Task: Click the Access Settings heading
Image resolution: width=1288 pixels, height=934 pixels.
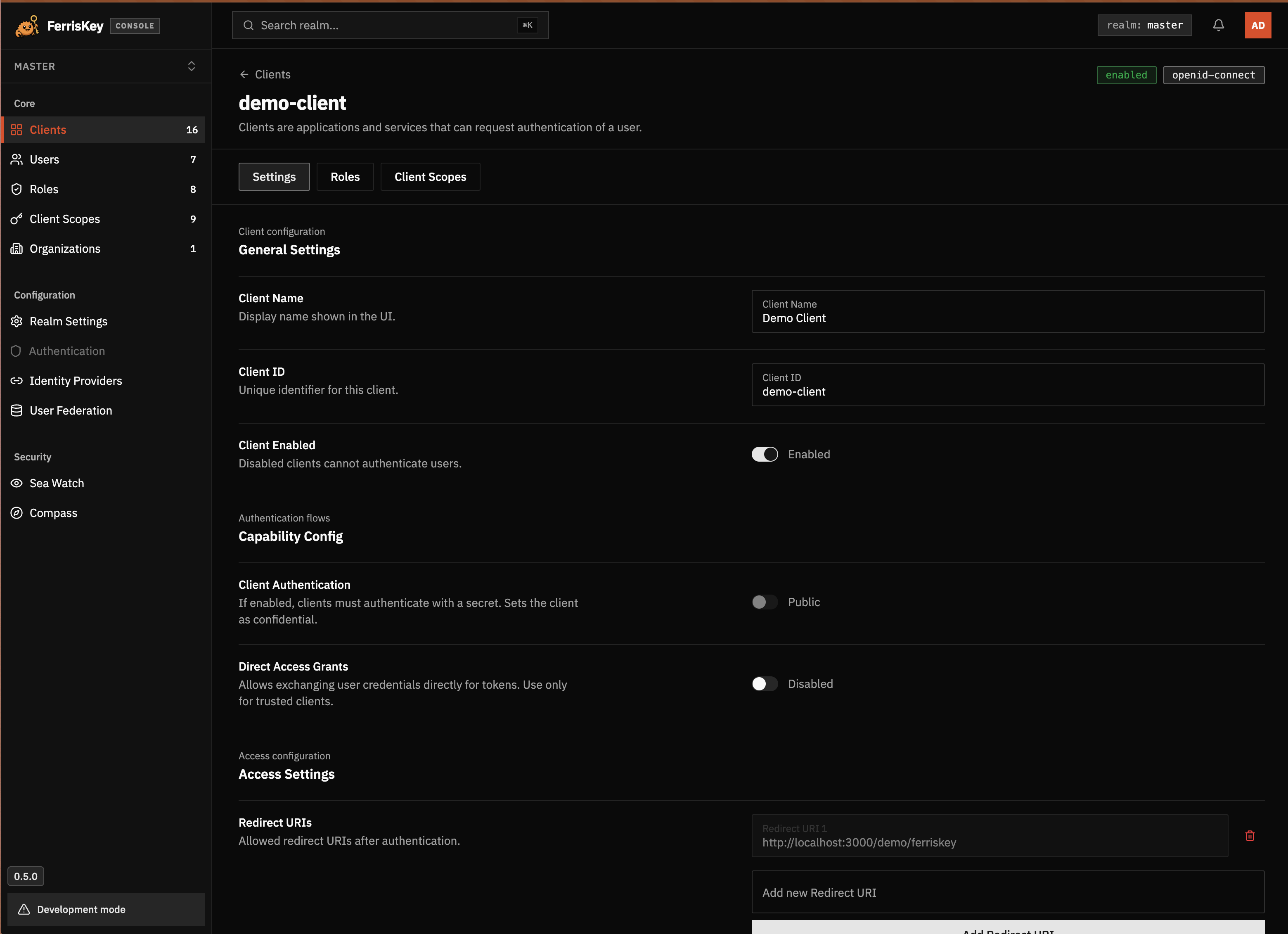Action: click(286, 774)
